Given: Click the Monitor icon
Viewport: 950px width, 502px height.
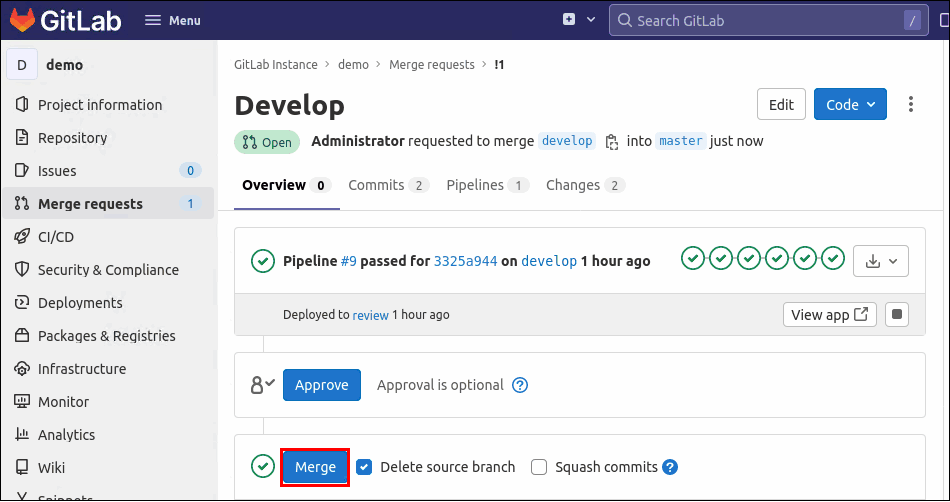Looking at the screenshot, I should 22,401.
